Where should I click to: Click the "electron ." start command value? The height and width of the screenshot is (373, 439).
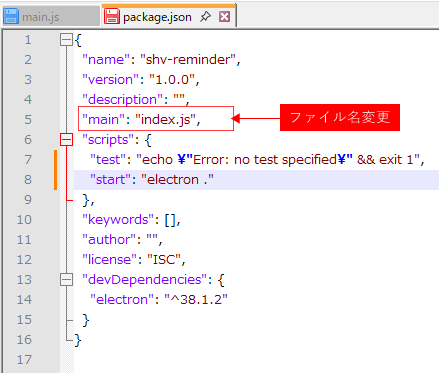[x=177, y=180]
